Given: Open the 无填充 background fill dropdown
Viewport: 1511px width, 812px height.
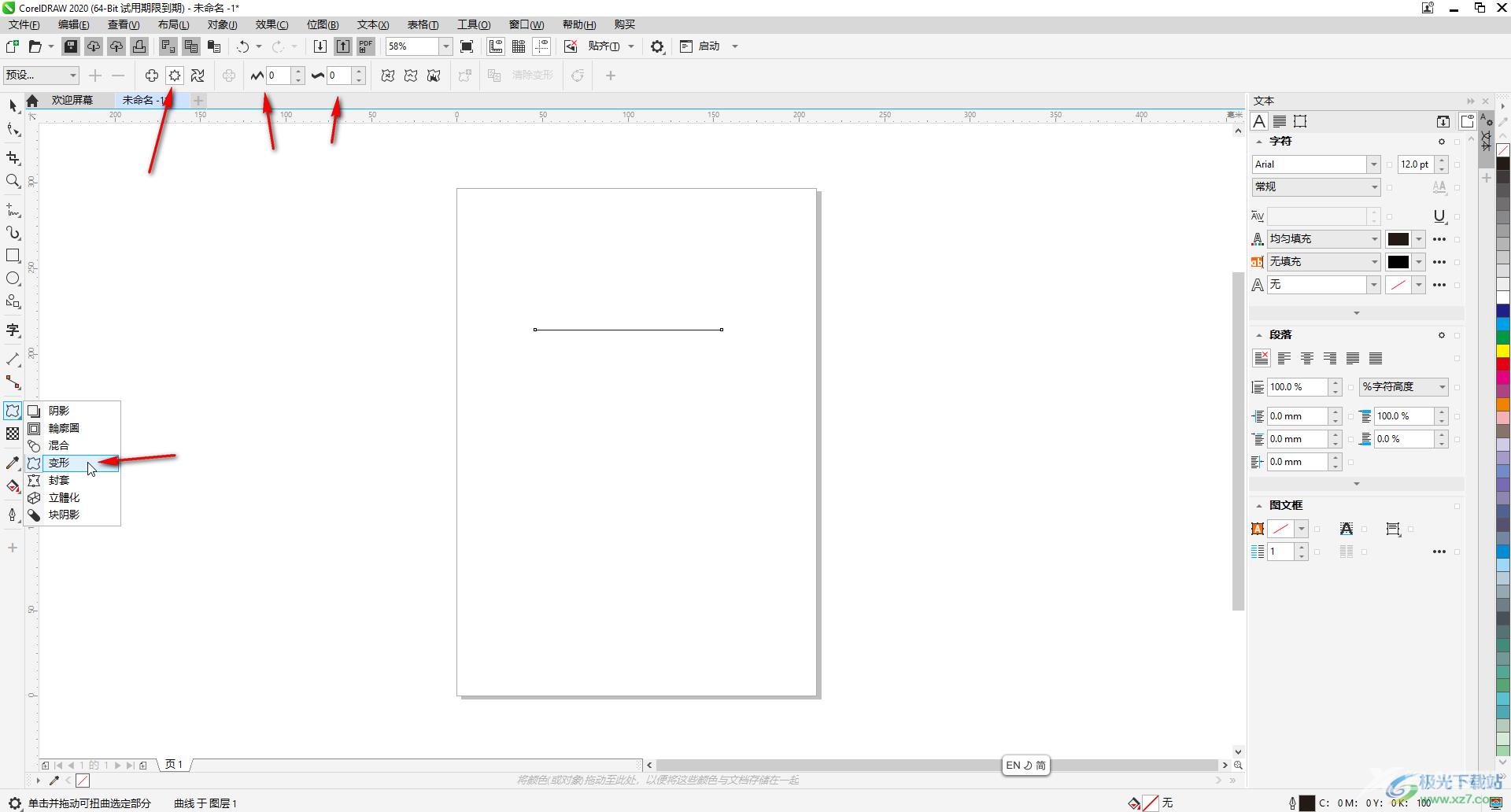Looking at the screenshot, I should [x=1374, y=262].
